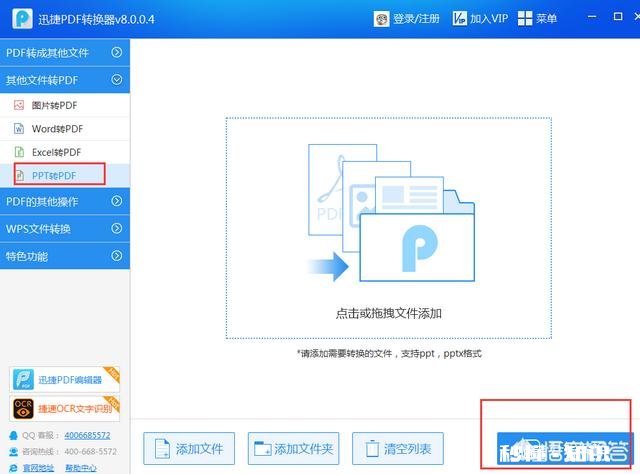640x474 pixels.
Task: Click the hotline headset icon
Action: pyautogui.click(x=13, y=452)
